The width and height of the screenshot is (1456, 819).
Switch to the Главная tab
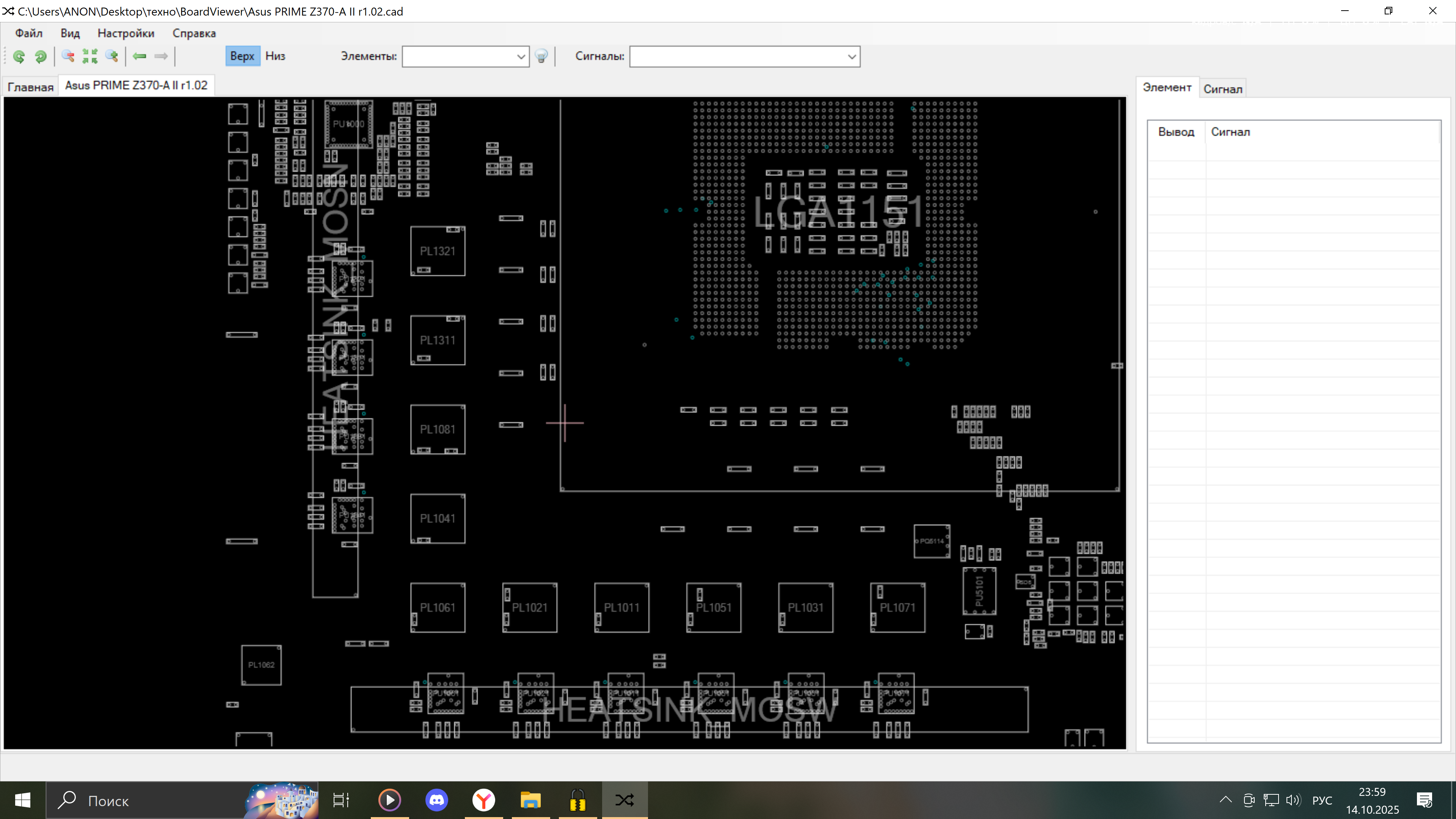tap(30, 86)
